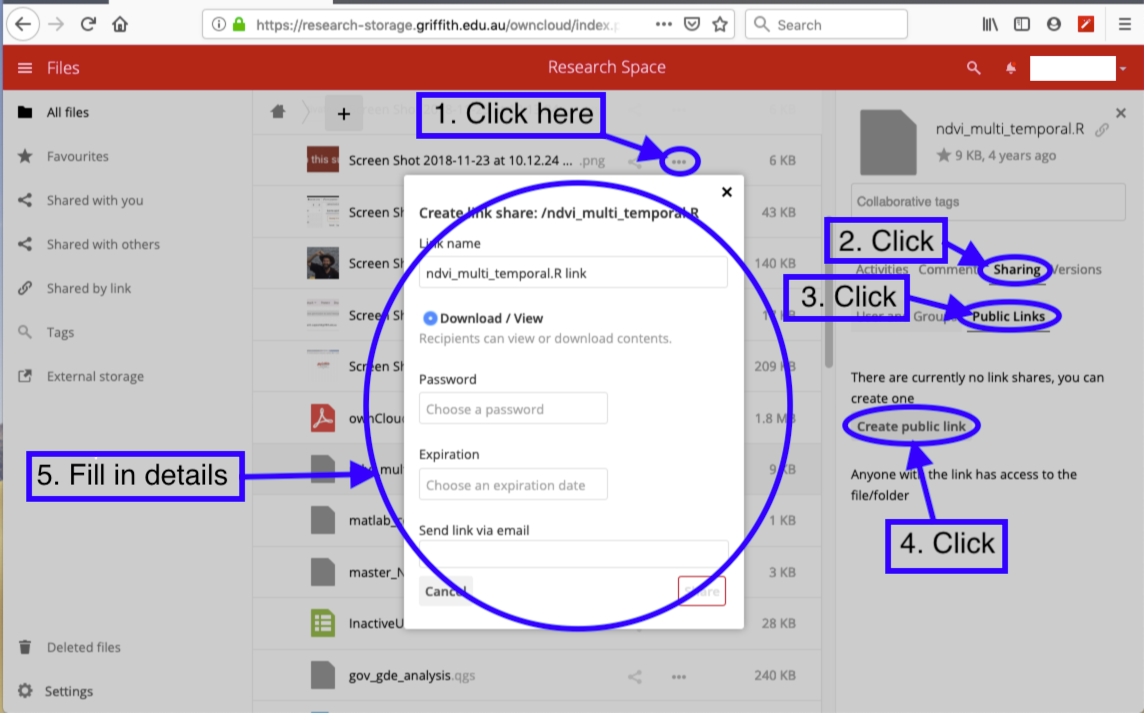Viewport: 1144px width, 713px height.
Task: Switch to the Sharing tab
Action: (1017, 269)
